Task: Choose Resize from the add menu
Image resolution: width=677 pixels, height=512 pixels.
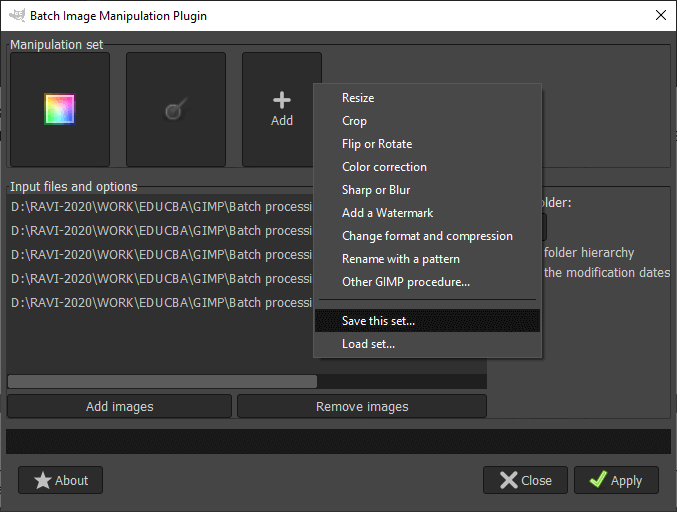Action: coord(358,98)
